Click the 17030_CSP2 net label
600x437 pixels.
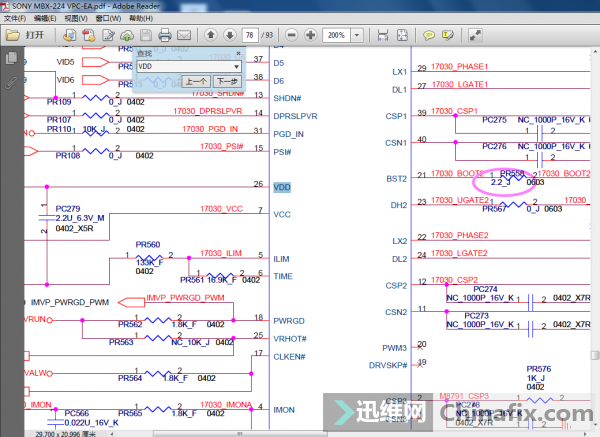(454, 280)
